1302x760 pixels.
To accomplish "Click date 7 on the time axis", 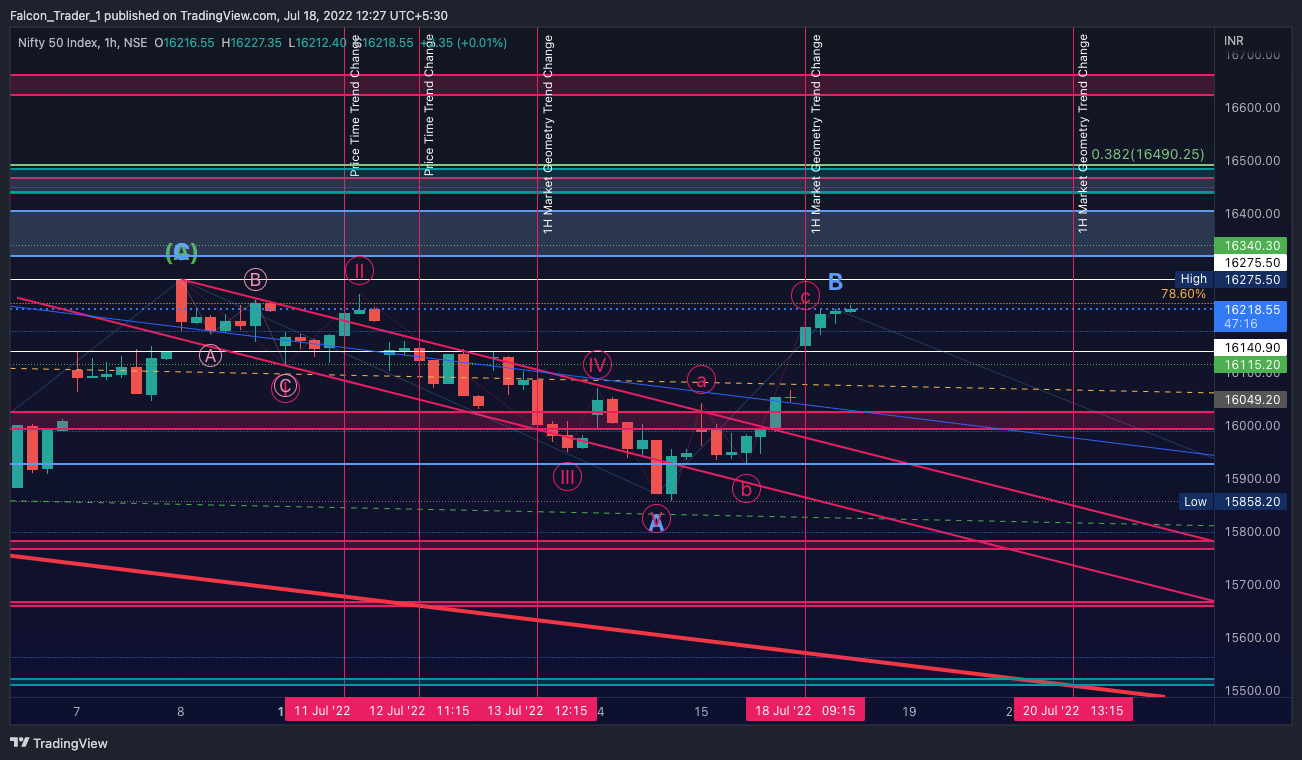I will pyautogui.click(x=76, y=712).
